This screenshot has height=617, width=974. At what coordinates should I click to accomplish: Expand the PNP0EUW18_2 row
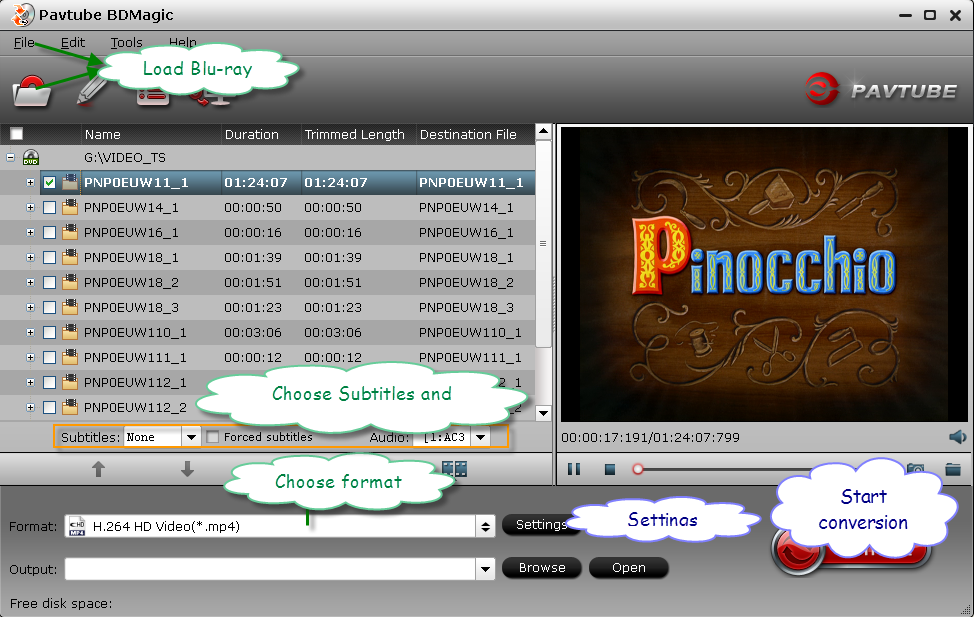pyautogui.click(x=30, y=282)
